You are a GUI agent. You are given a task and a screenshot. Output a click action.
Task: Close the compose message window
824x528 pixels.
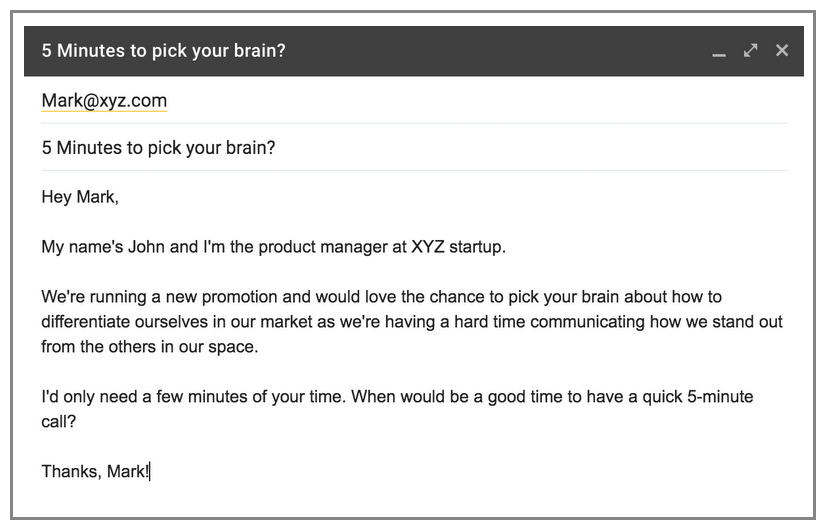[782, 50]
